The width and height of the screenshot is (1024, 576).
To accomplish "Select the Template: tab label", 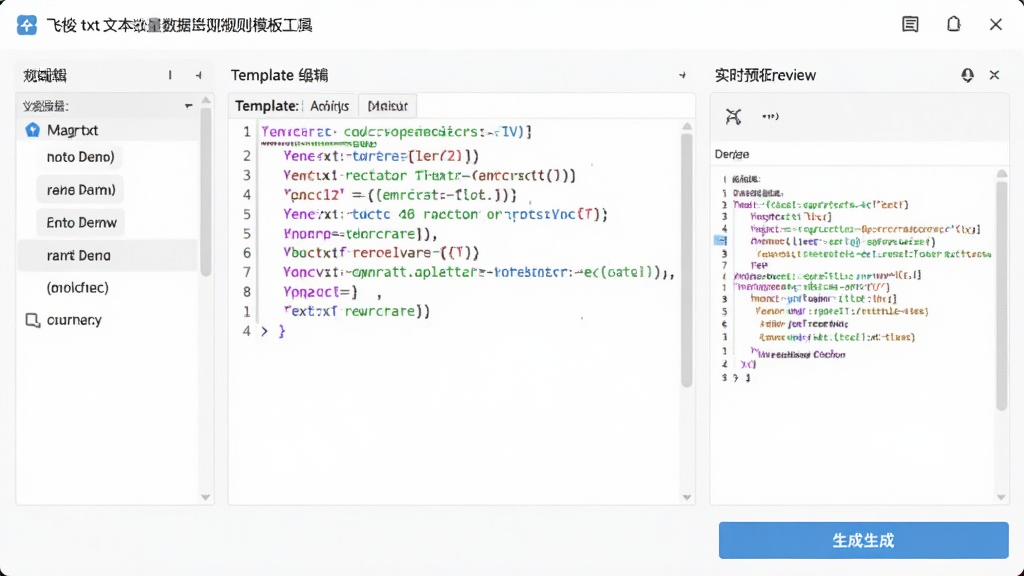I will point(267,106).
